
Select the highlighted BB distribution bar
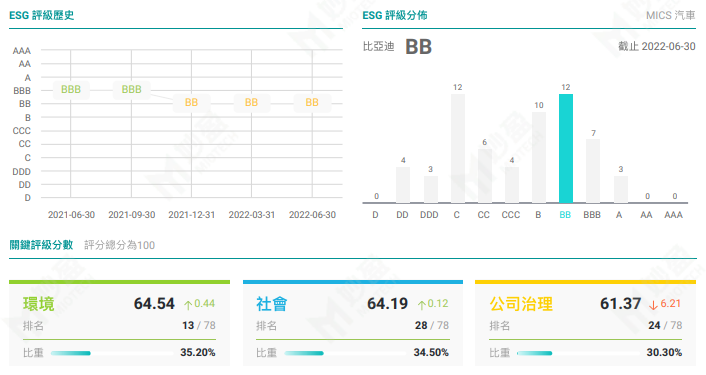pyautogui.click(x=566, y=149)
